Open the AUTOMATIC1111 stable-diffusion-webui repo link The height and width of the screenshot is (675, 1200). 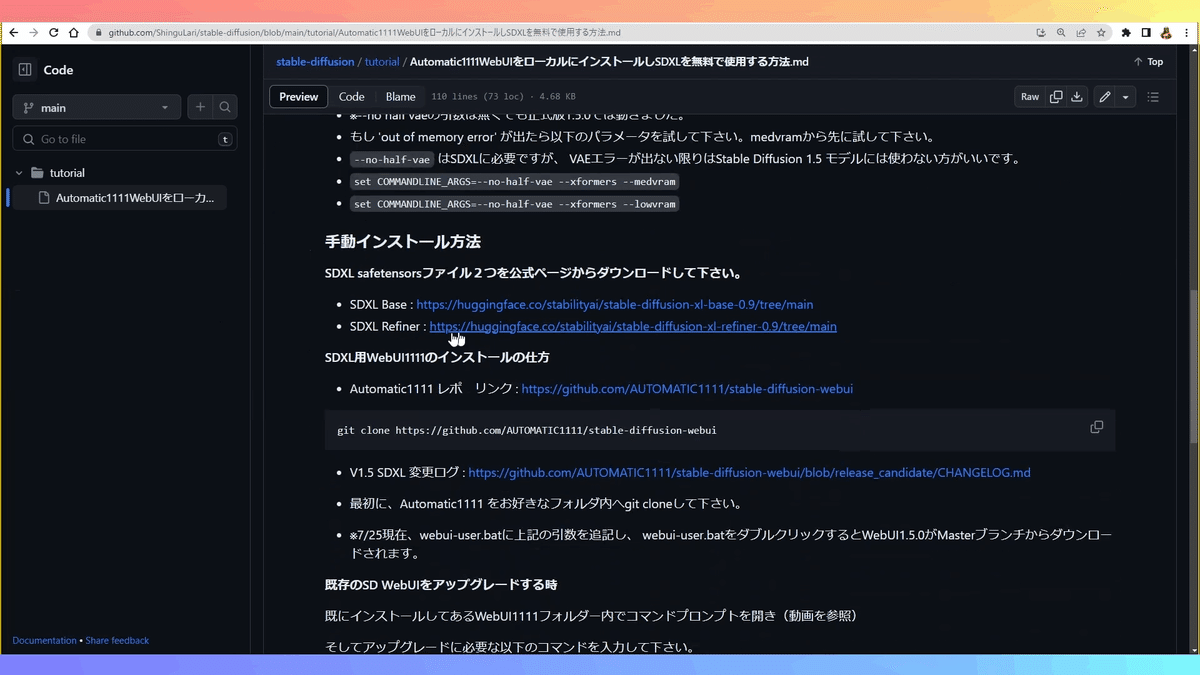tap(687, 389)
